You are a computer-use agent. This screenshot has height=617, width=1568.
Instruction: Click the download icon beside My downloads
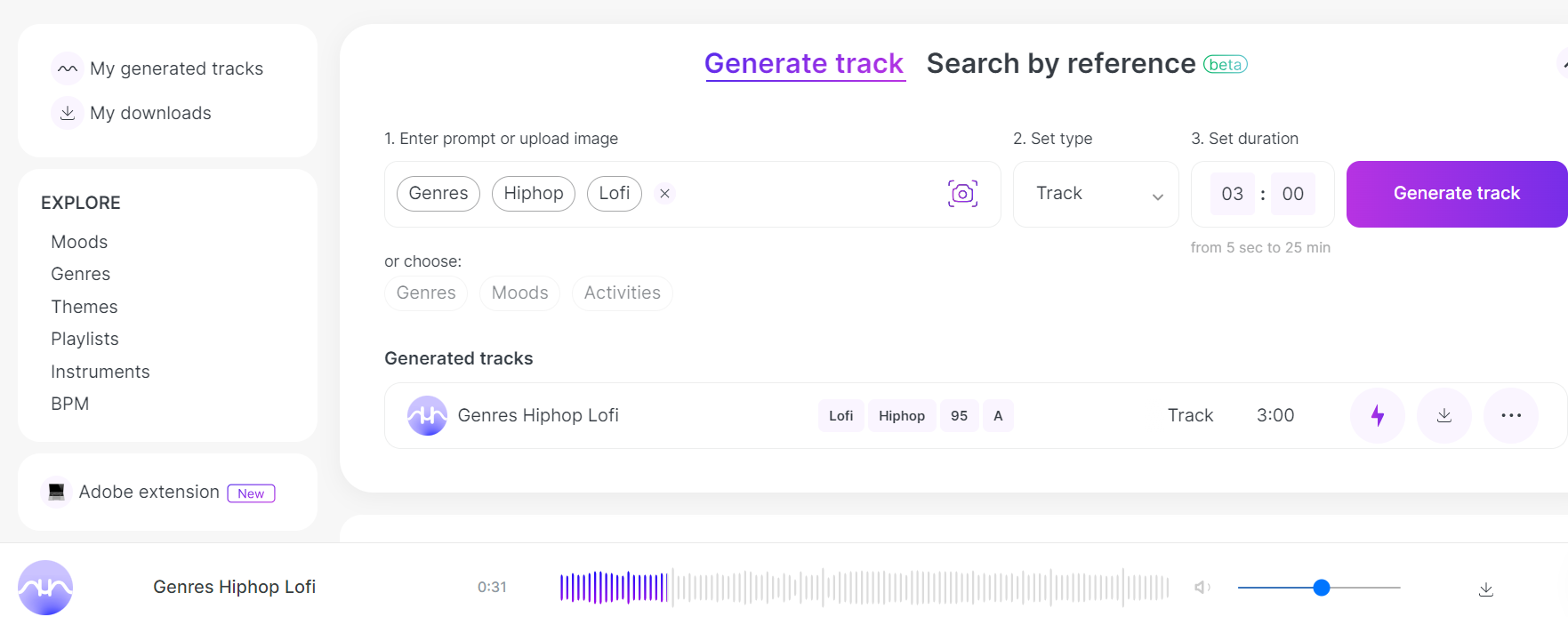pyautogui.click(x=68, y=113)
